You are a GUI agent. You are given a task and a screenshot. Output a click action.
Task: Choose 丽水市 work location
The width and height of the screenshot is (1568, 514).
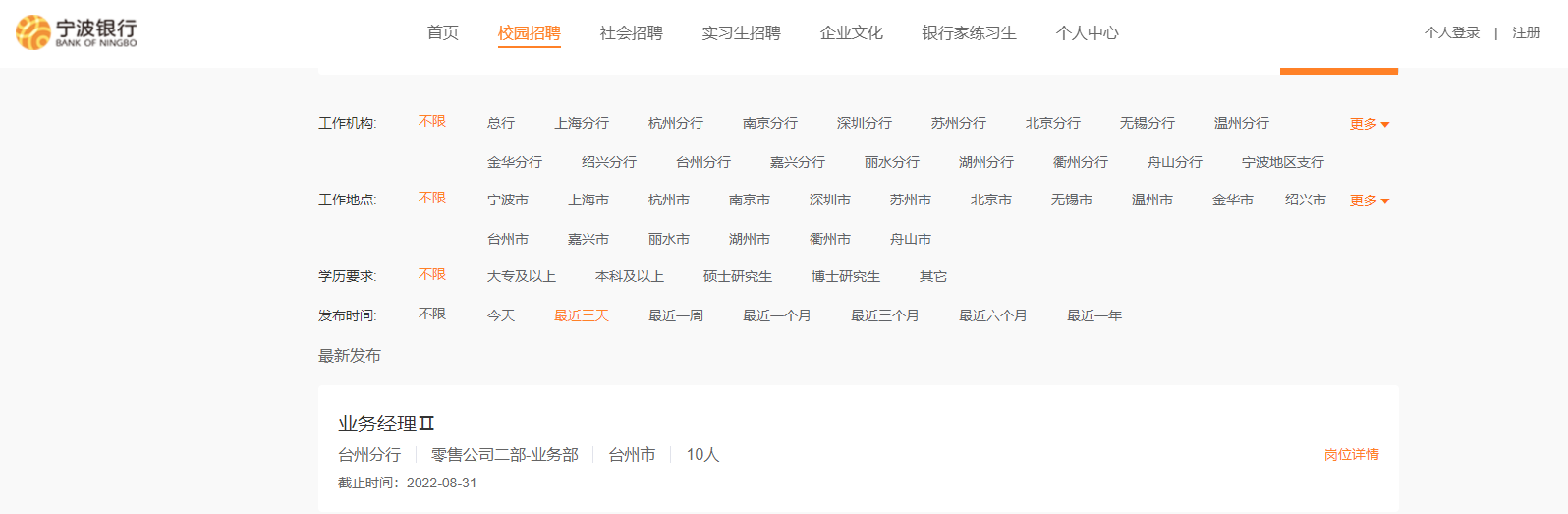click(x=669, y=239)
